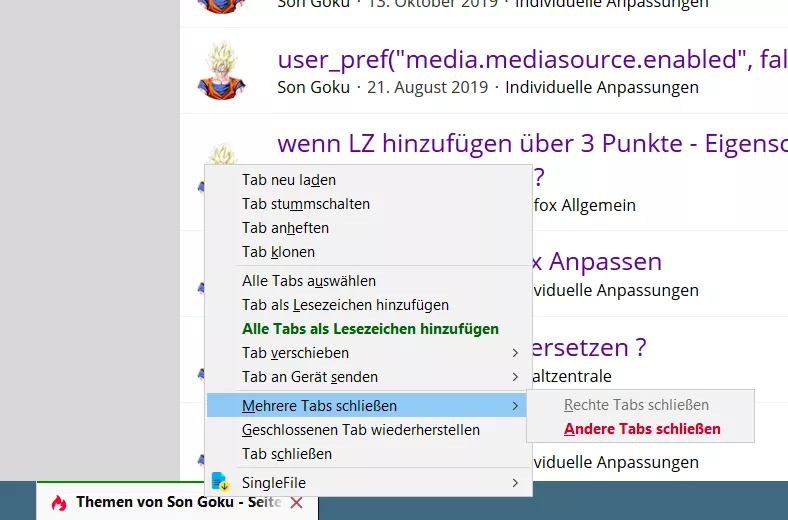
Task: Click the SingleFile extension icon
Action: (220, 482)
